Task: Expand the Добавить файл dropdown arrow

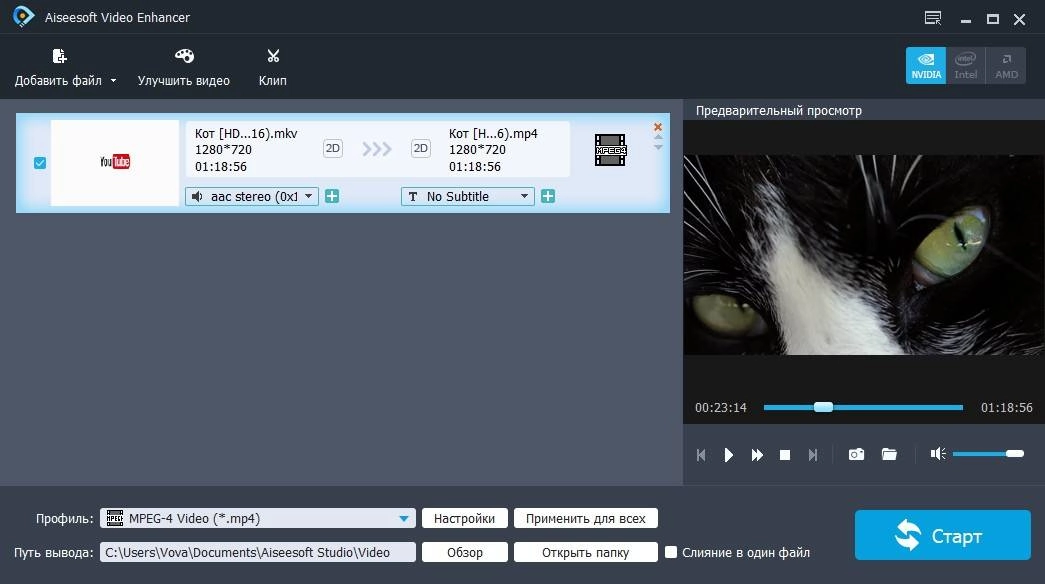Action: coord(113,81)
